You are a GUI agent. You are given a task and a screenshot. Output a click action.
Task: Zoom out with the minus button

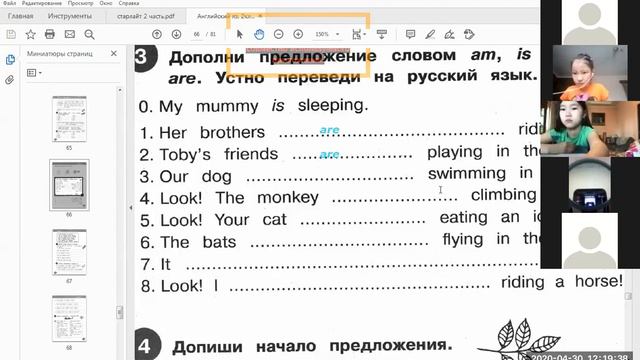click(279, 34)
